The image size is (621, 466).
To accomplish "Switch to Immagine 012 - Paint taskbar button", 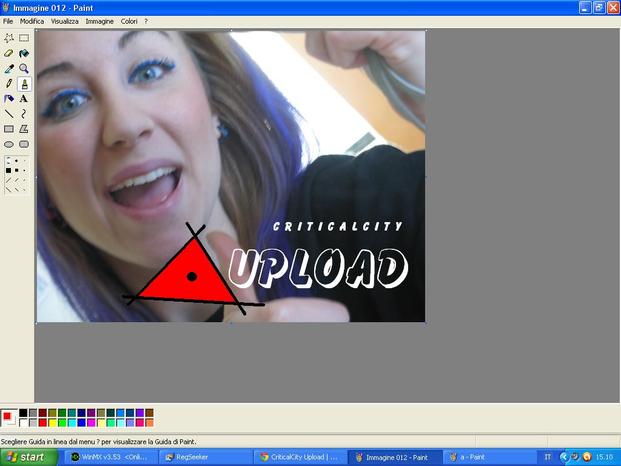I will pyautogui.click(x=394, y=457).
